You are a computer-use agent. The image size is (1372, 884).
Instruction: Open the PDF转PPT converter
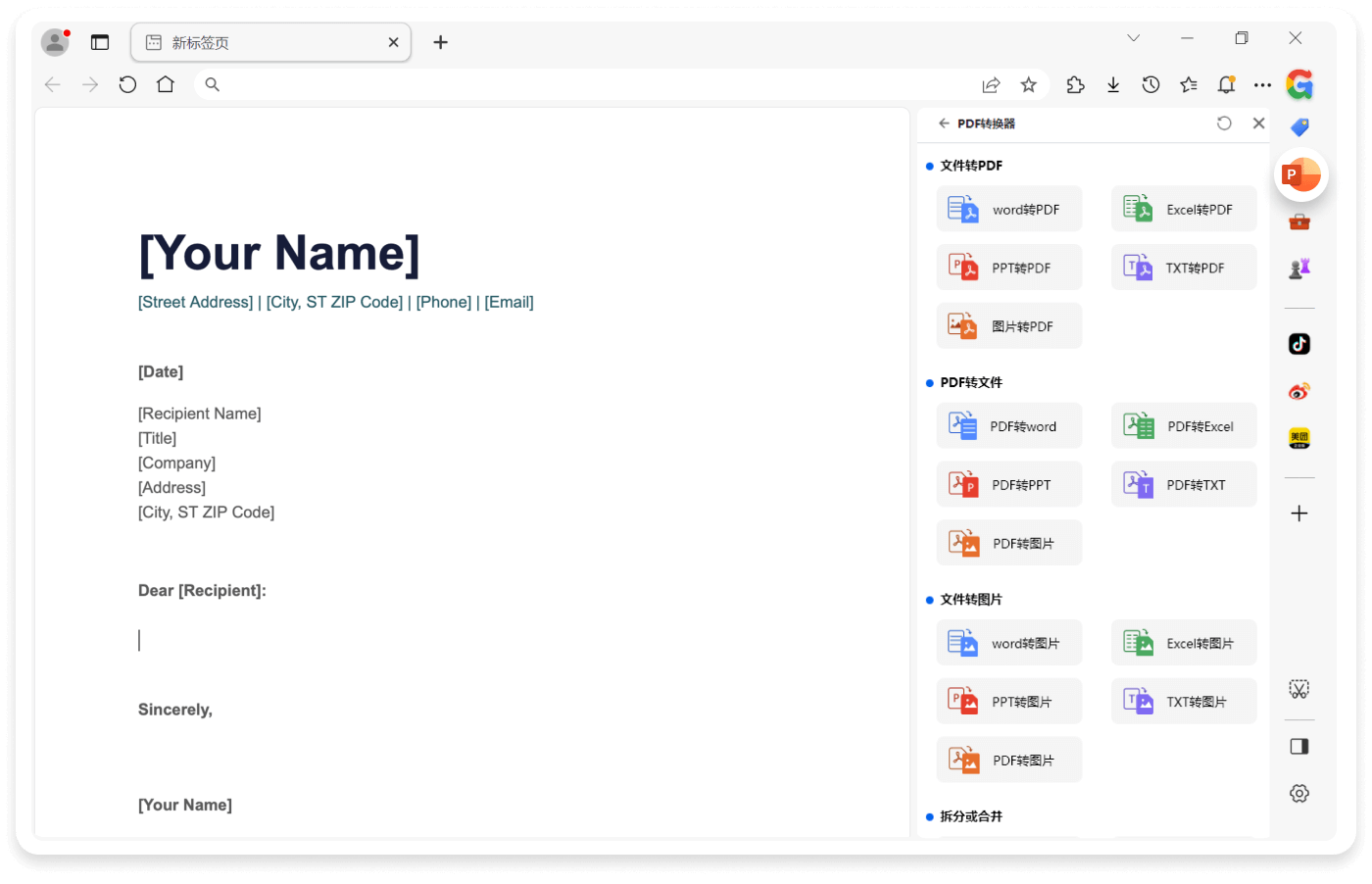coord(1008,485)
